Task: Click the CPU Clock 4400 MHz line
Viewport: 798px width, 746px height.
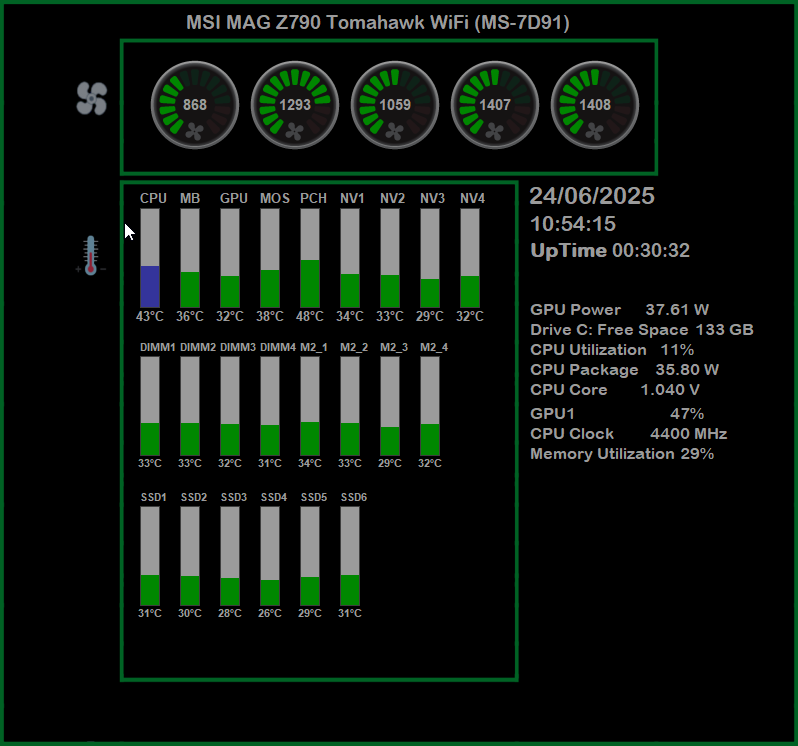Action: [x=629, y=434]
